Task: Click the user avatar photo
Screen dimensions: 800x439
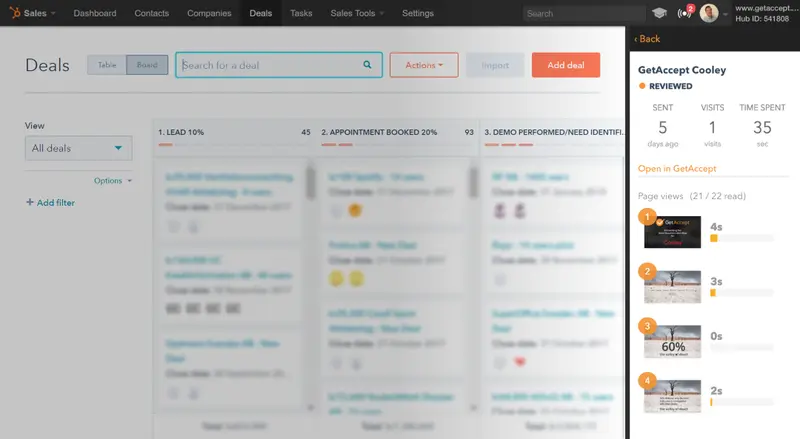Action: pyautogui.click(x=709, y=13)
